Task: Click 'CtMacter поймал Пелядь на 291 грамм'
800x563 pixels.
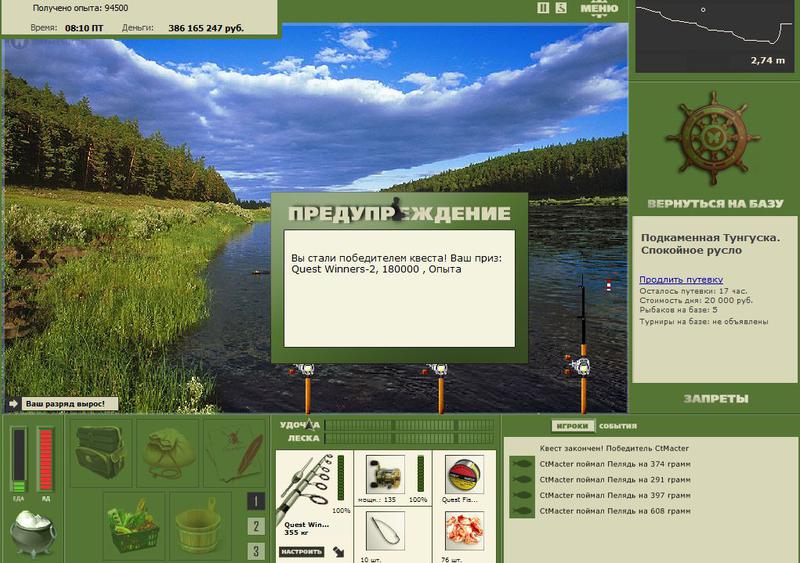Action: click(x=615, y=480)
